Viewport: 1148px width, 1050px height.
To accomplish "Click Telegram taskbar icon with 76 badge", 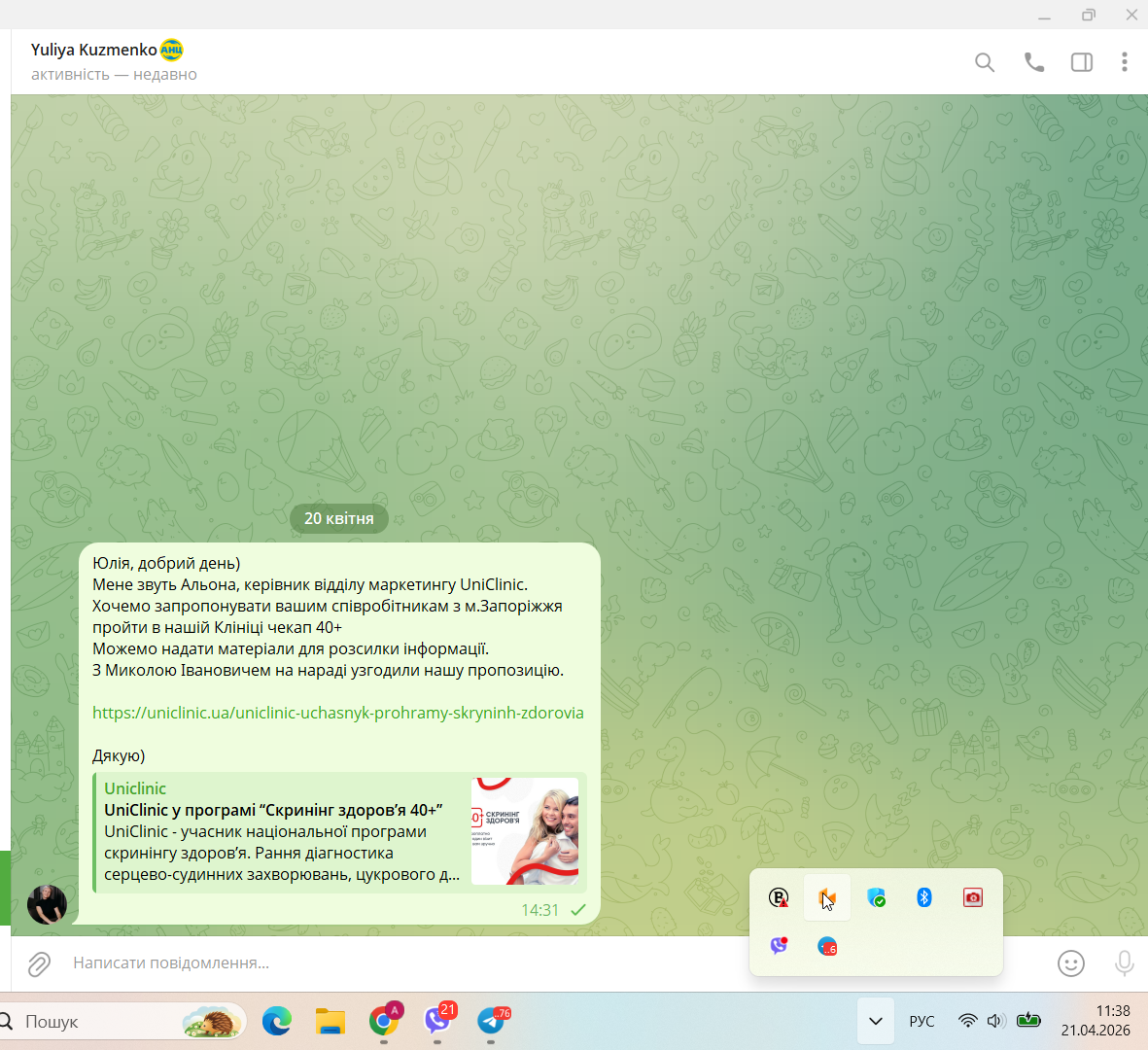I will (491, 1020).
